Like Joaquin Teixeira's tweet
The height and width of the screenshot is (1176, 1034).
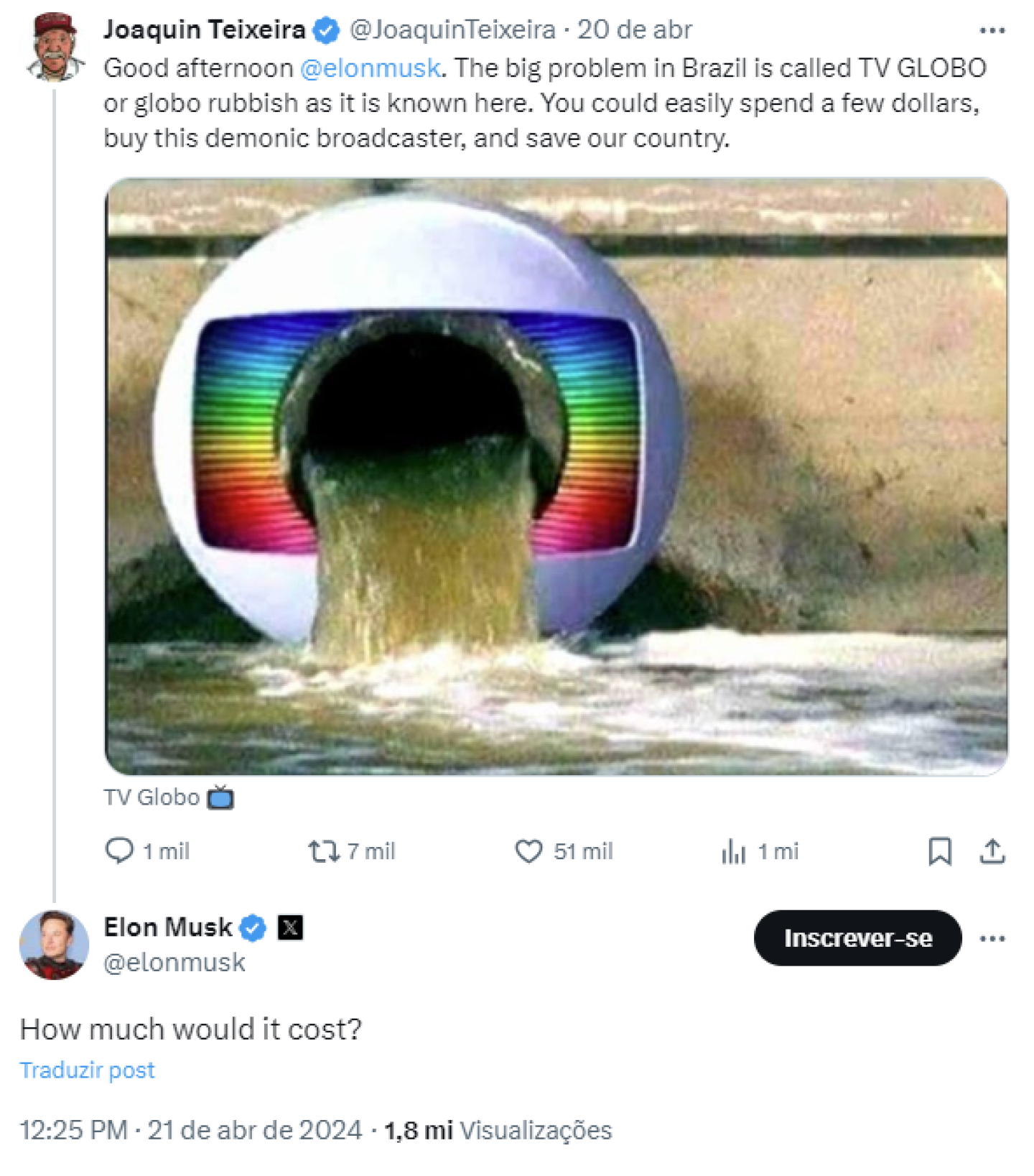tap(531, 852)
